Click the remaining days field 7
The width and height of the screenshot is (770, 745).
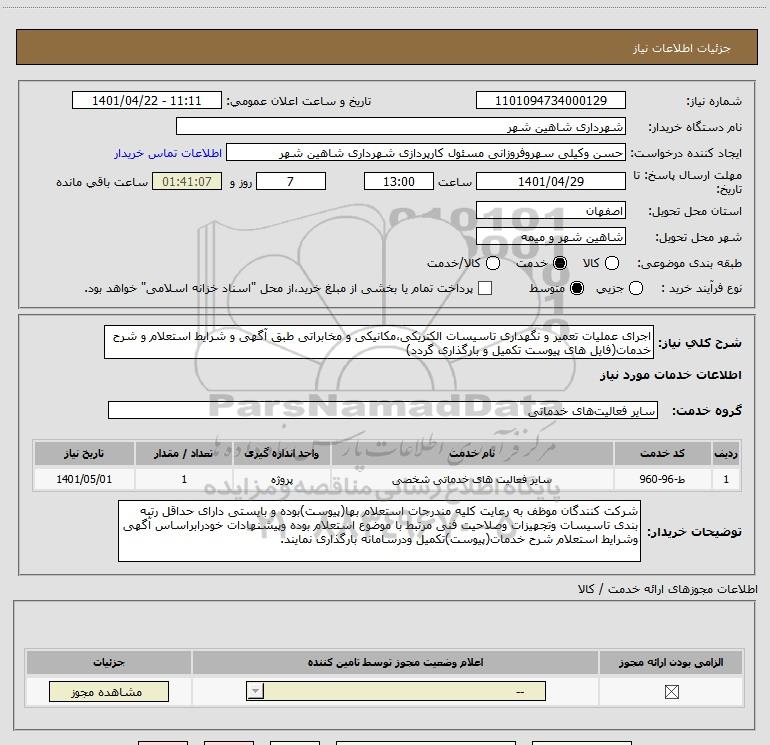[291, 181]
